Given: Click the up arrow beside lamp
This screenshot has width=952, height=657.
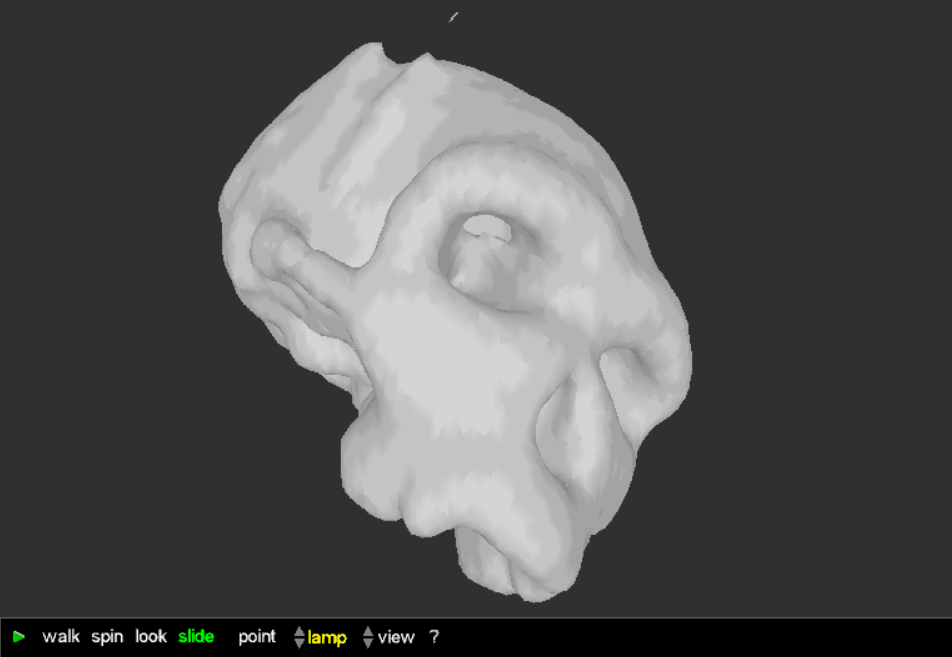Looking at the screenshot, I should pyautogui.click(x=299, y=631).
